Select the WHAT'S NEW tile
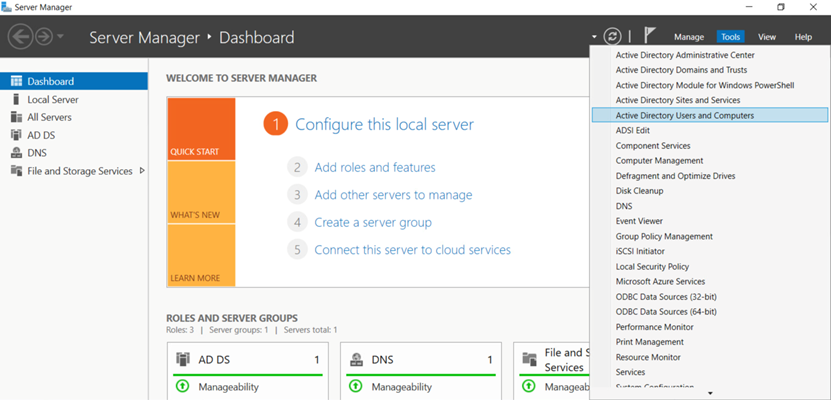 [x=201, y=192]
